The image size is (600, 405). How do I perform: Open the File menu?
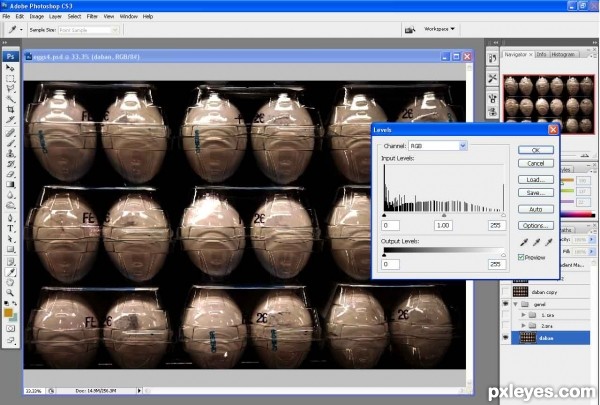[6, 16]
